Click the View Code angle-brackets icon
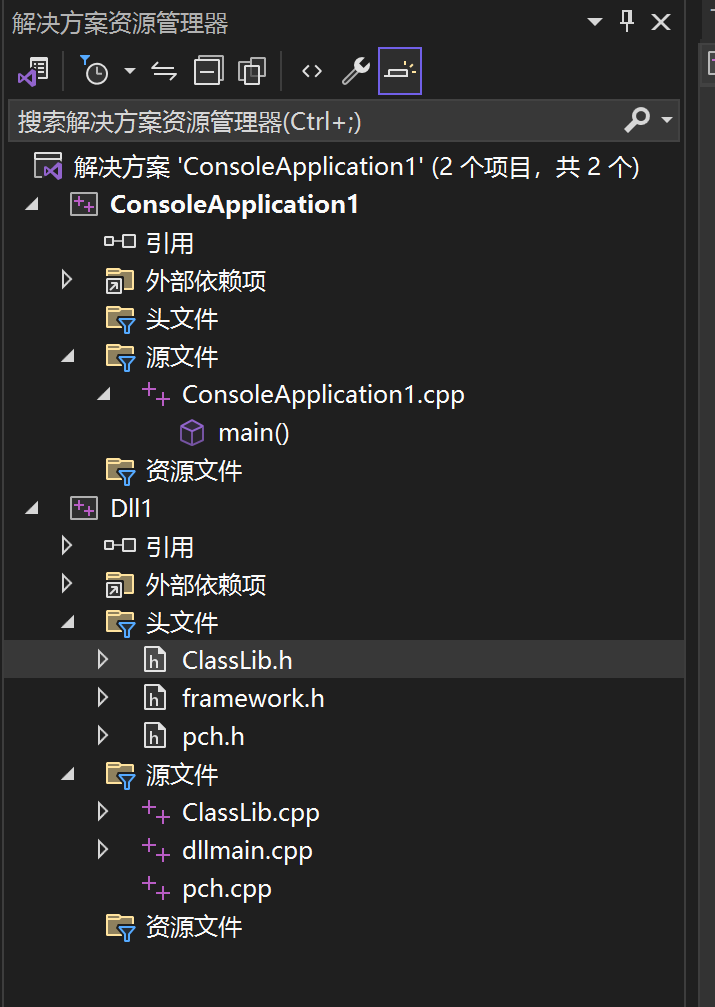Viewport: 715px width, 1007px height. [312, 71]
